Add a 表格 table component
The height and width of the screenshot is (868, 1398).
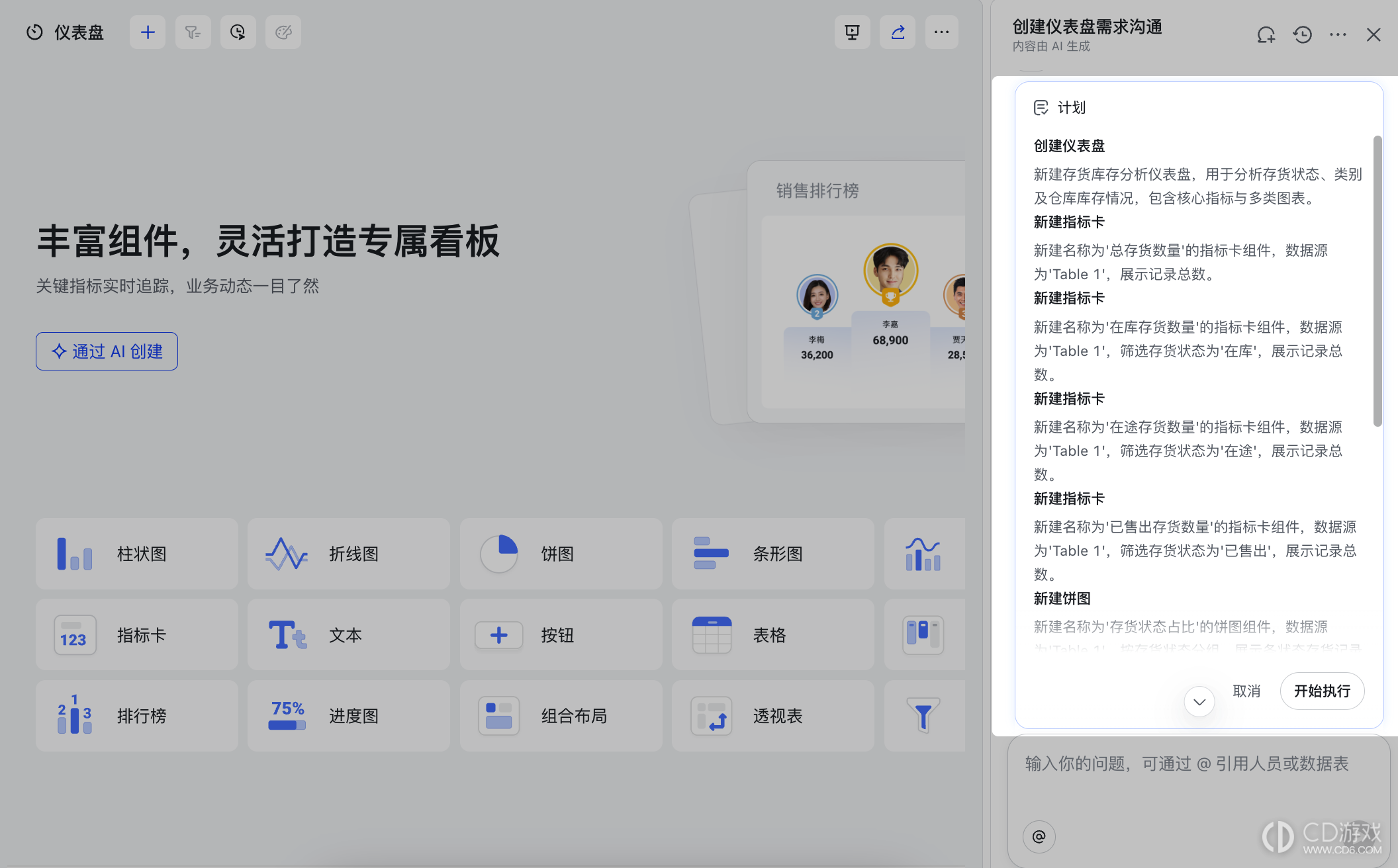point(773,635)
